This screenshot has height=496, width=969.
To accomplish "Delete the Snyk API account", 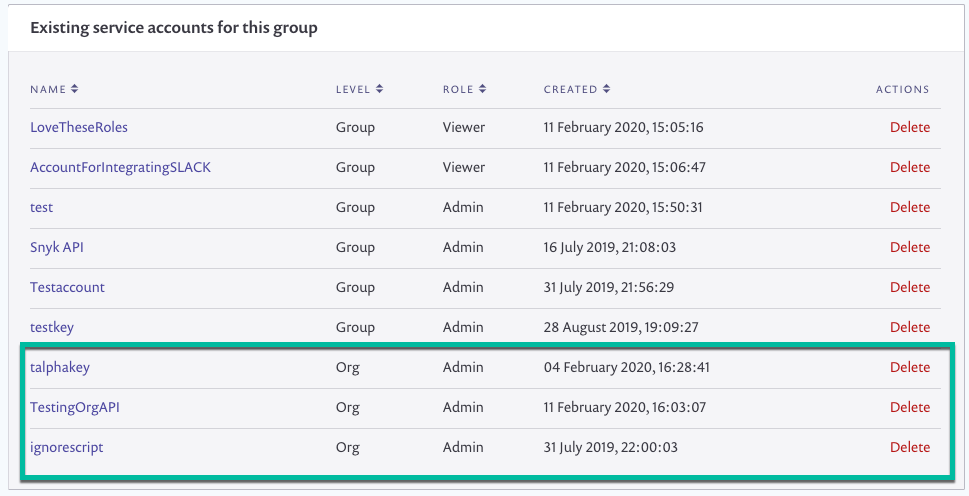I will pos(910,248).
